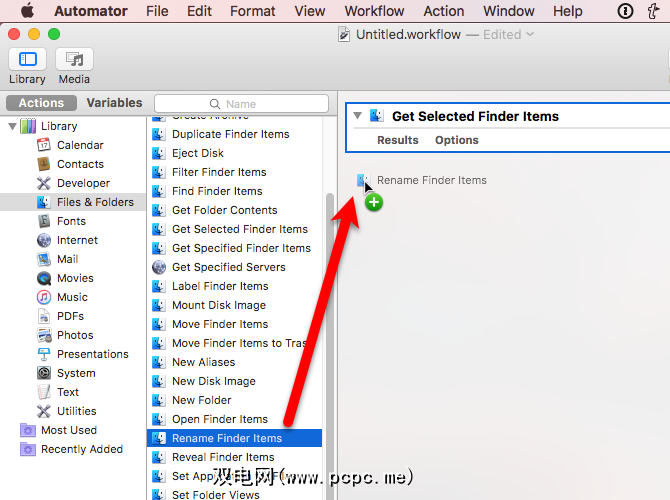Toggle the Library panel toolbar button
670x500 pixels.
click(27, 59)
